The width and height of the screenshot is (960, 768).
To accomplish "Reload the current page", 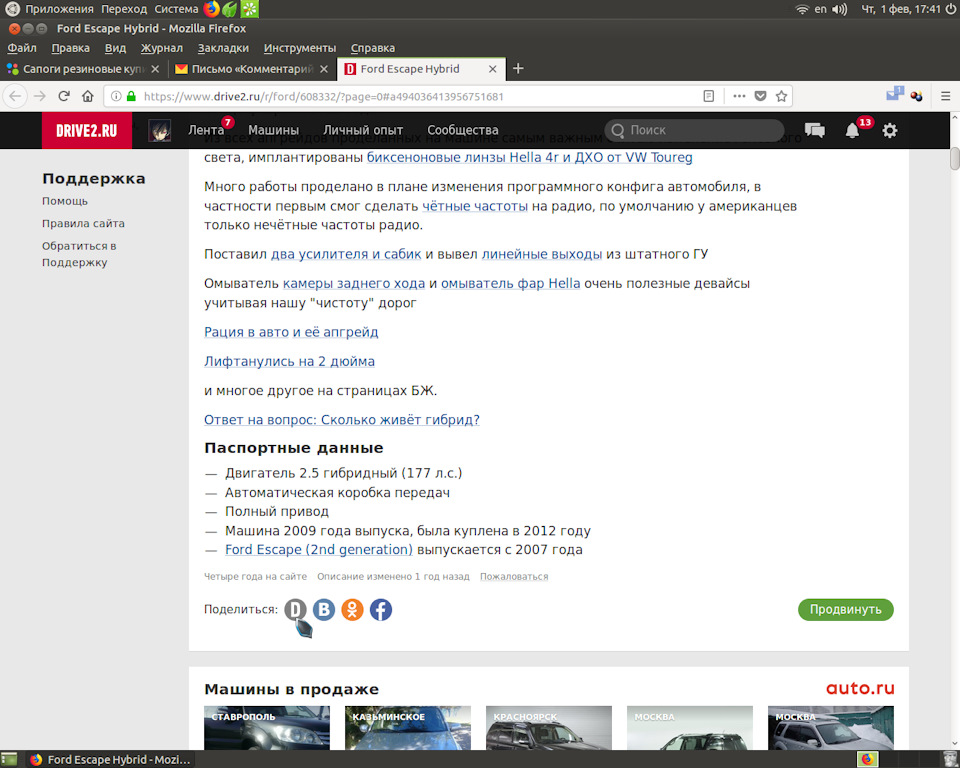I will click(x=64, y=96).
